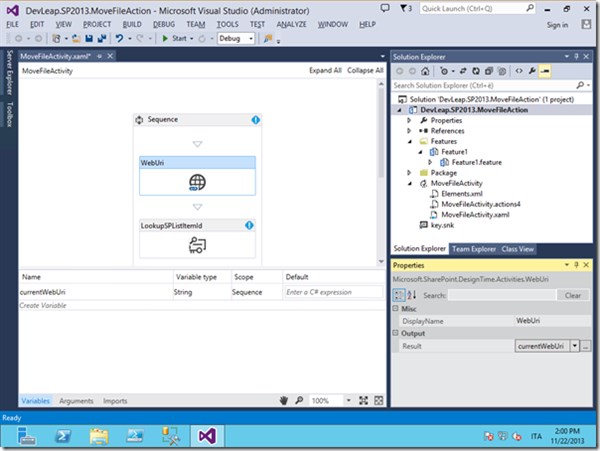
Task: Open the DEBUG menu
Action: (x=164, y=24)
